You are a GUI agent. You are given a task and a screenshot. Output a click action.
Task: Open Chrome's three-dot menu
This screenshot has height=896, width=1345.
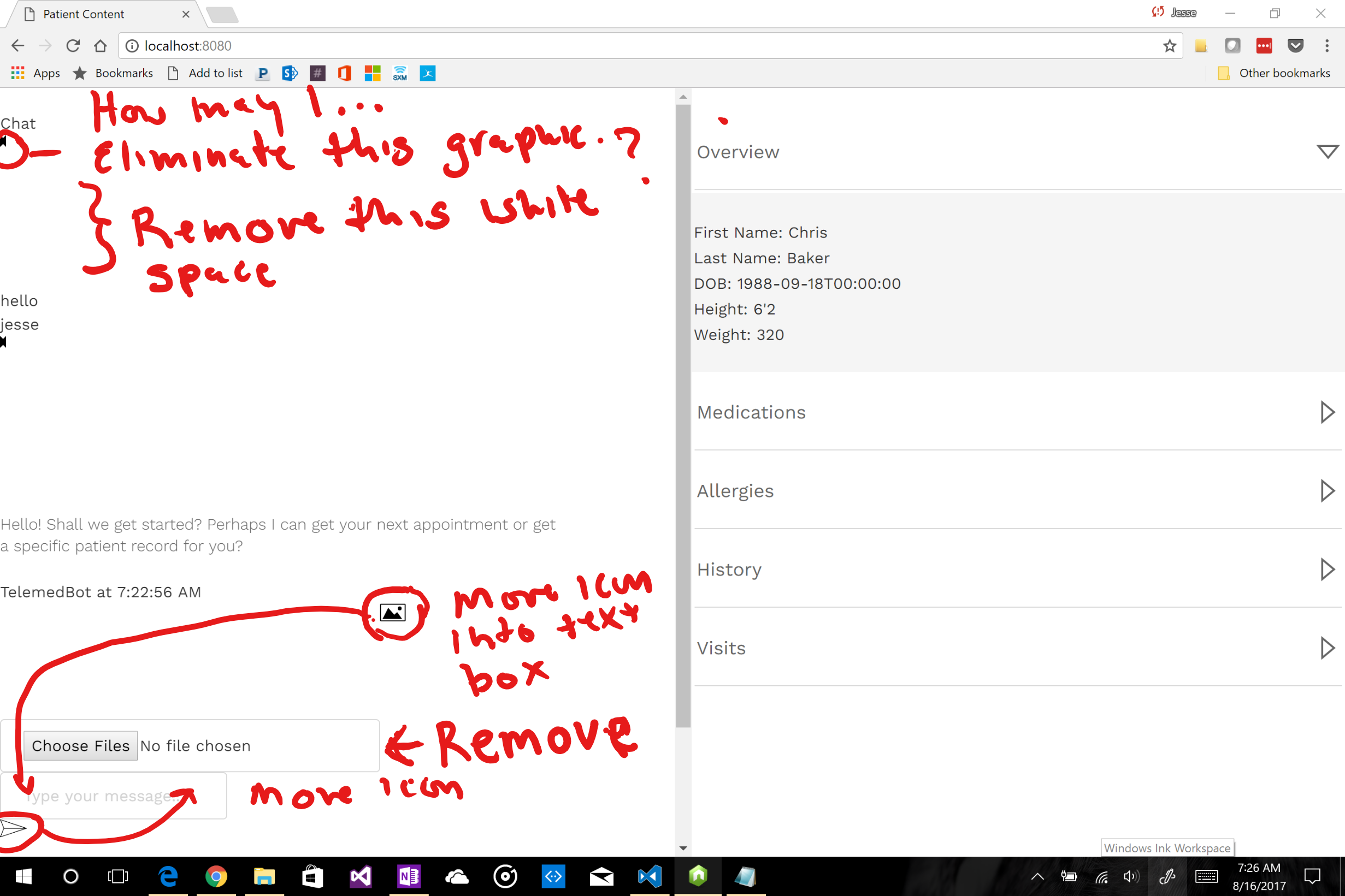[x=1327, y=46]
